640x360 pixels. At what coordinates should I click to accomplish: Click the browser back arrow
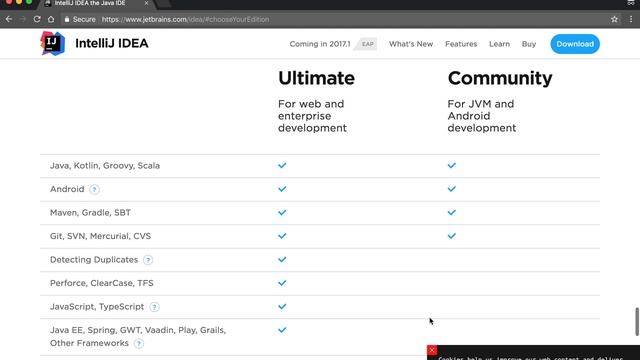click(x=9, y=19)
